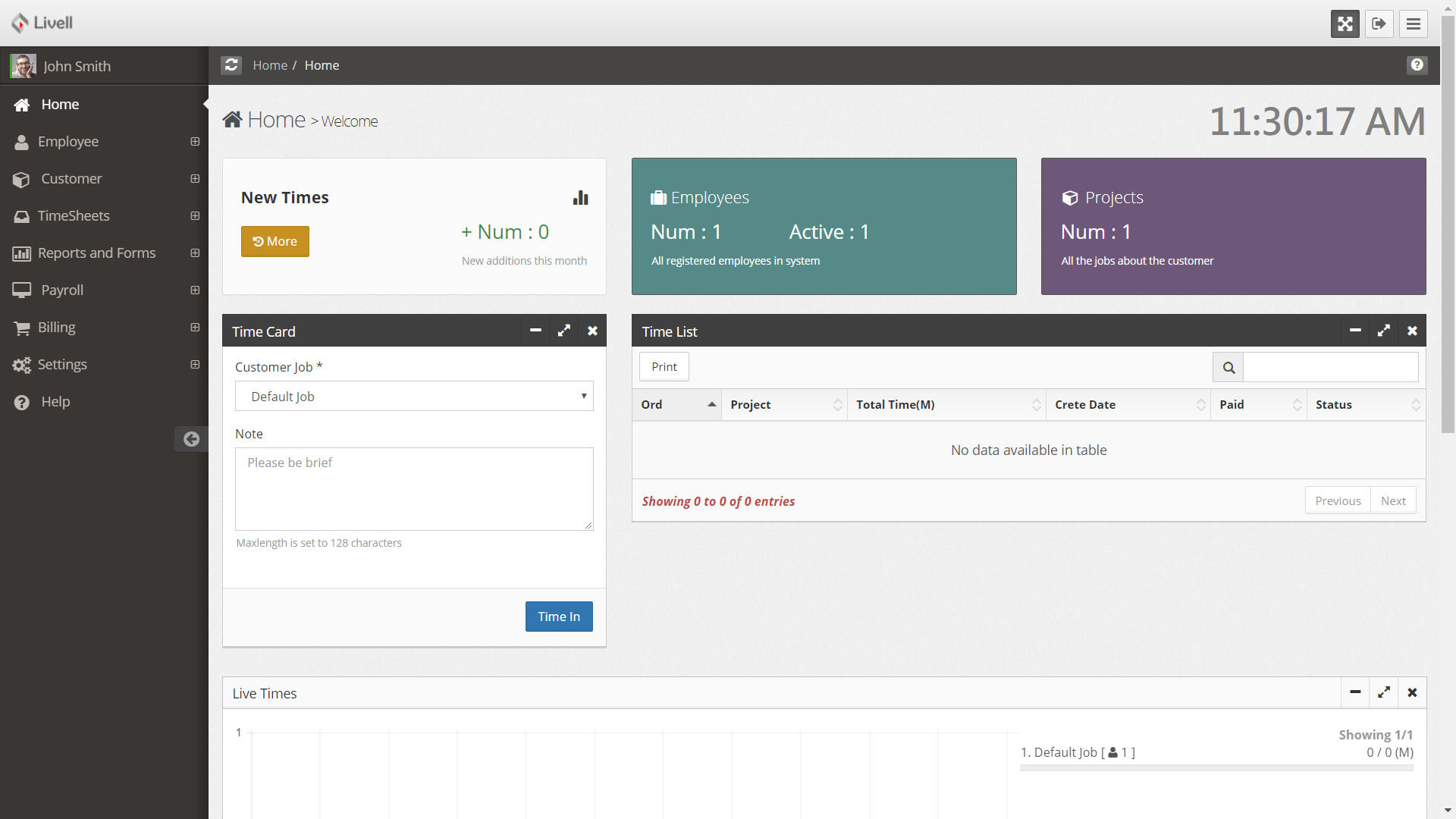
Task: Expand the Time Card panel fullscreen
Action: 563,331
